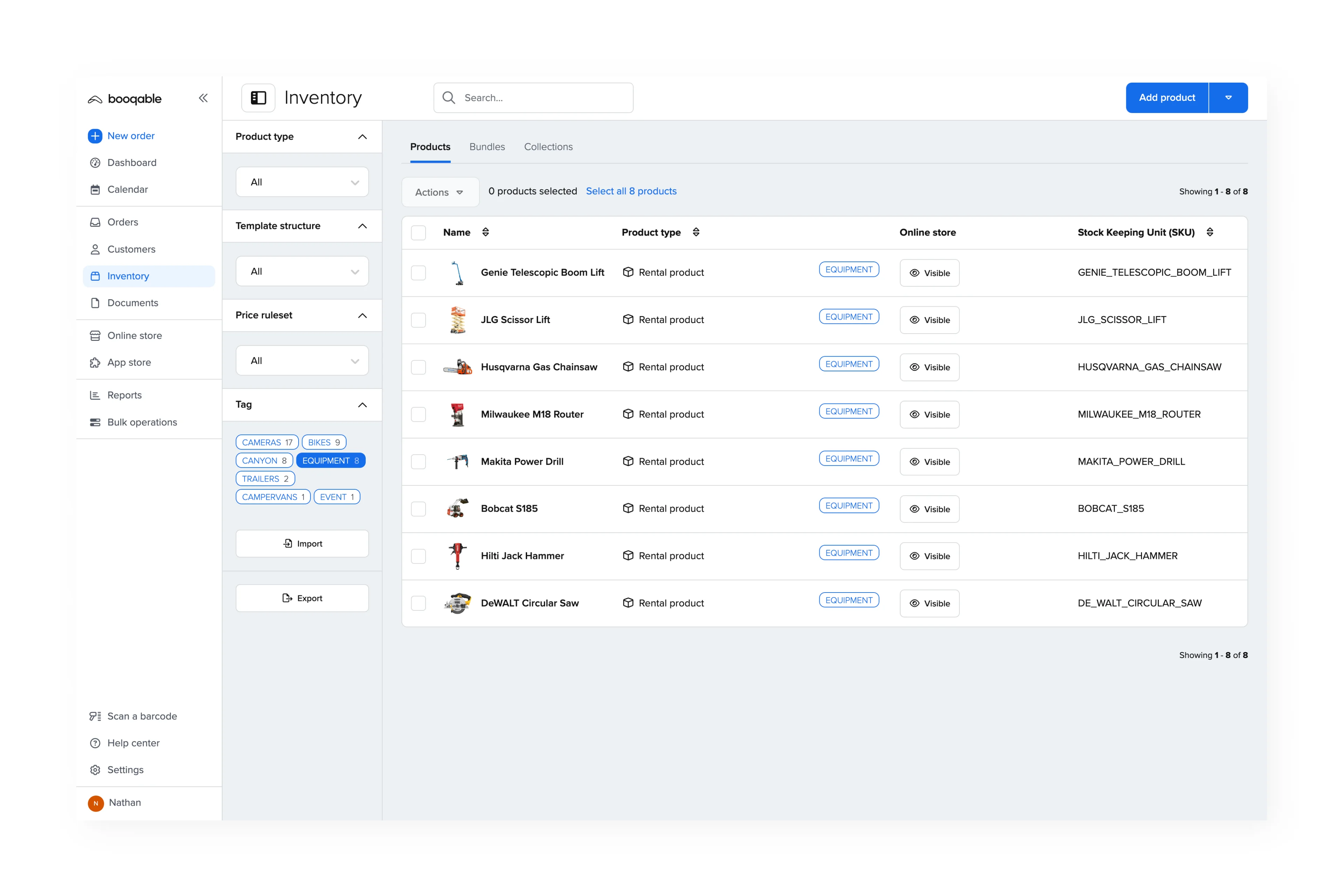Toggle the filter panel icon beside Inventory

click(x=258, y=98)
